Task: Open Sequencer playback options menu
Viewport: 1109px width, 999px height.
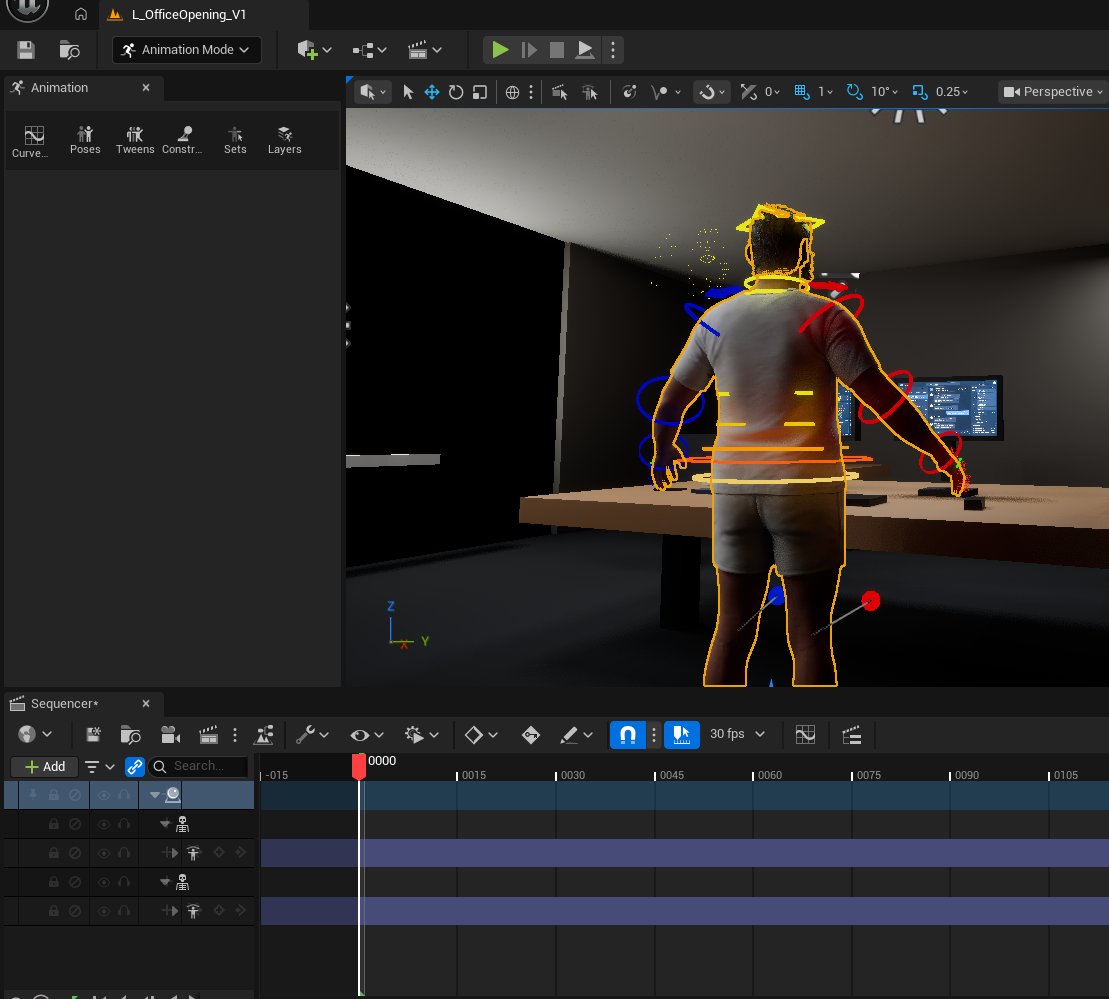Action: tap(422, 734)
